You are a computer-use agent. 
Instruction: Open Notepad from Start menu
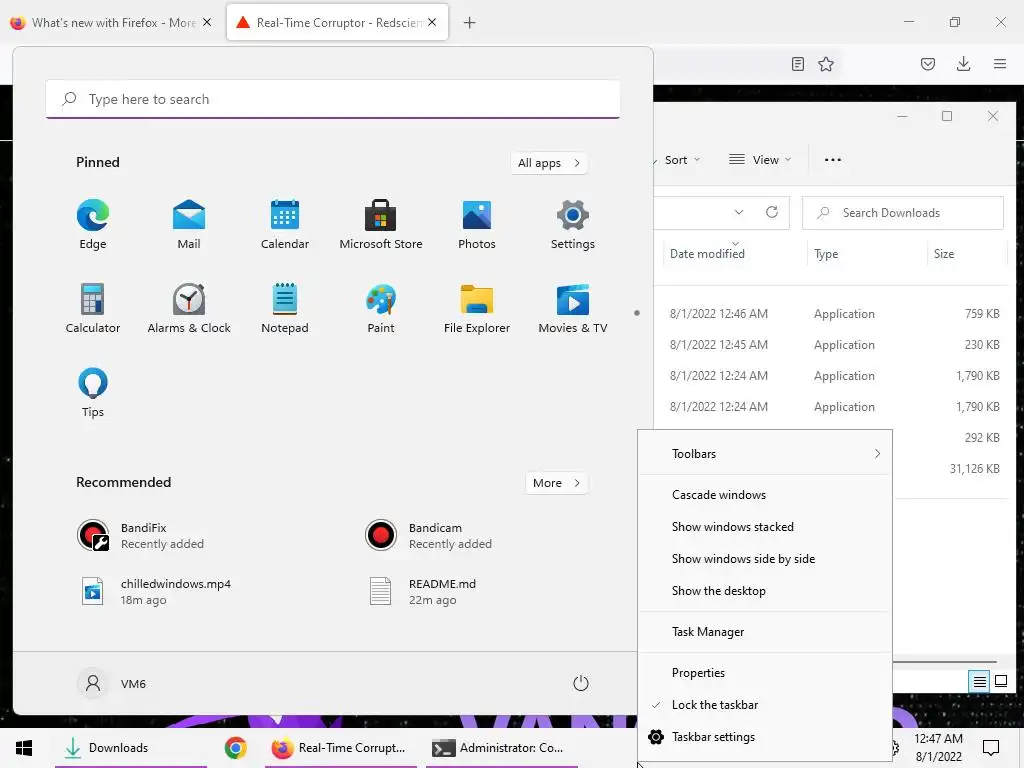tap(285, 308)
